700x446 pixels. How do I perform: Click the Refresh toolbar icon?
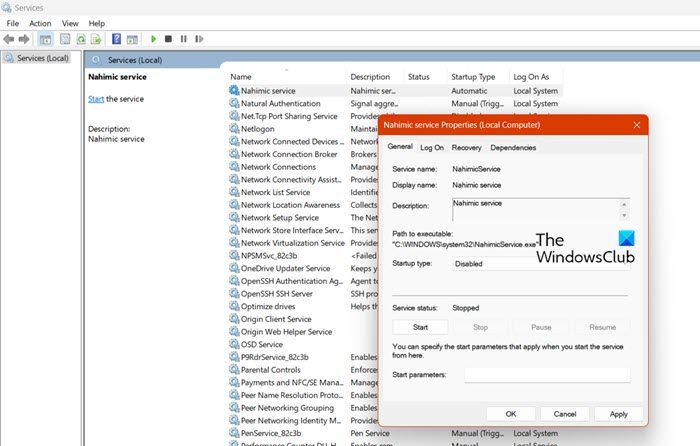(81, 39)
